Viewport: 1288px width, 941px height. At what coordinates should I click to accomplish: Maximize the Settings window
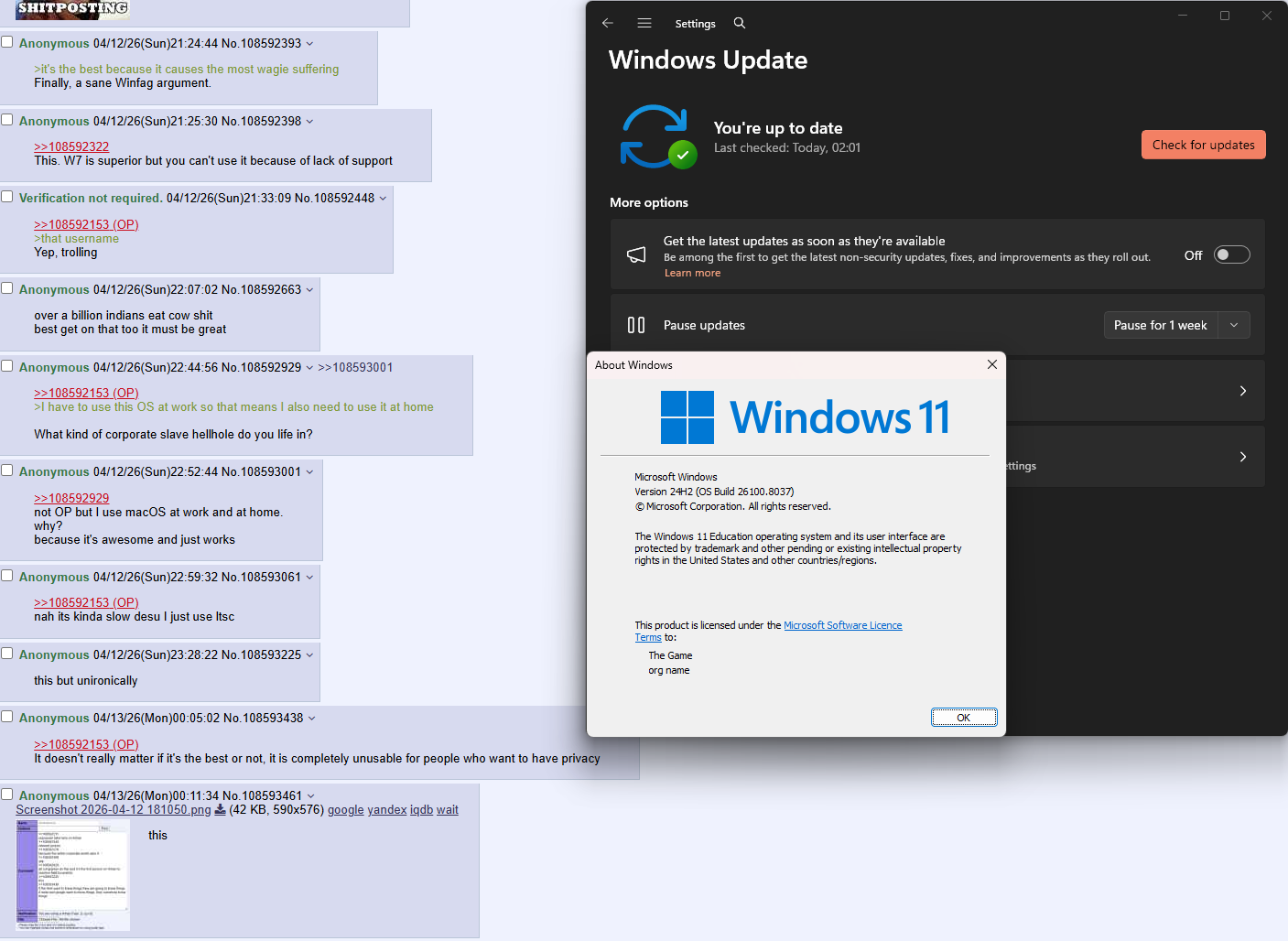(x=1225, y=16)
